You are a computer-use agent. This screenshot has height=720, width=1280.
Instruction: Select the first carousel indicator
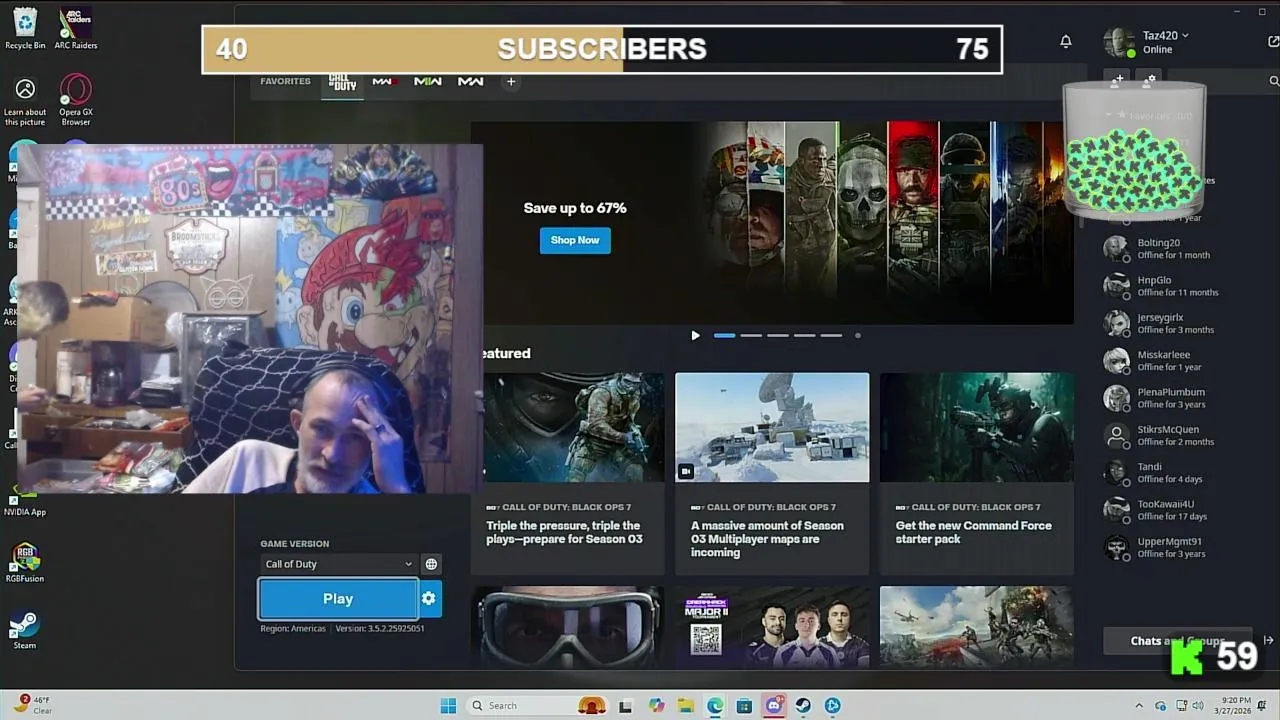click(724, 335)
